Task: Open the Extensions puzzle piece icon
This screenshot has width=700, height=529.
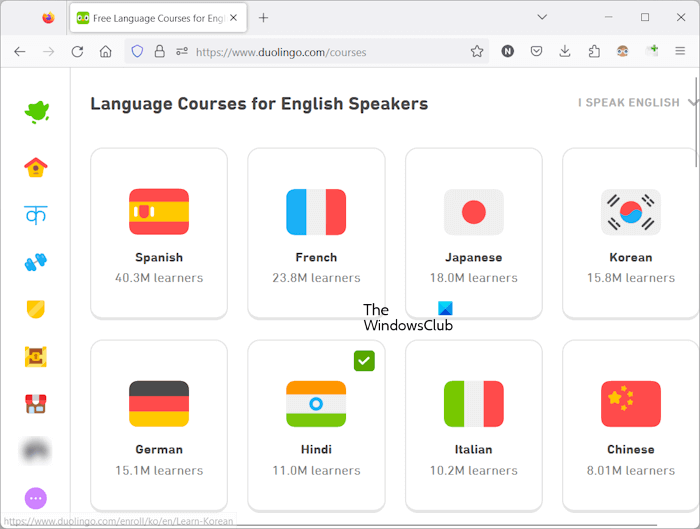Action: pos(594,52)
